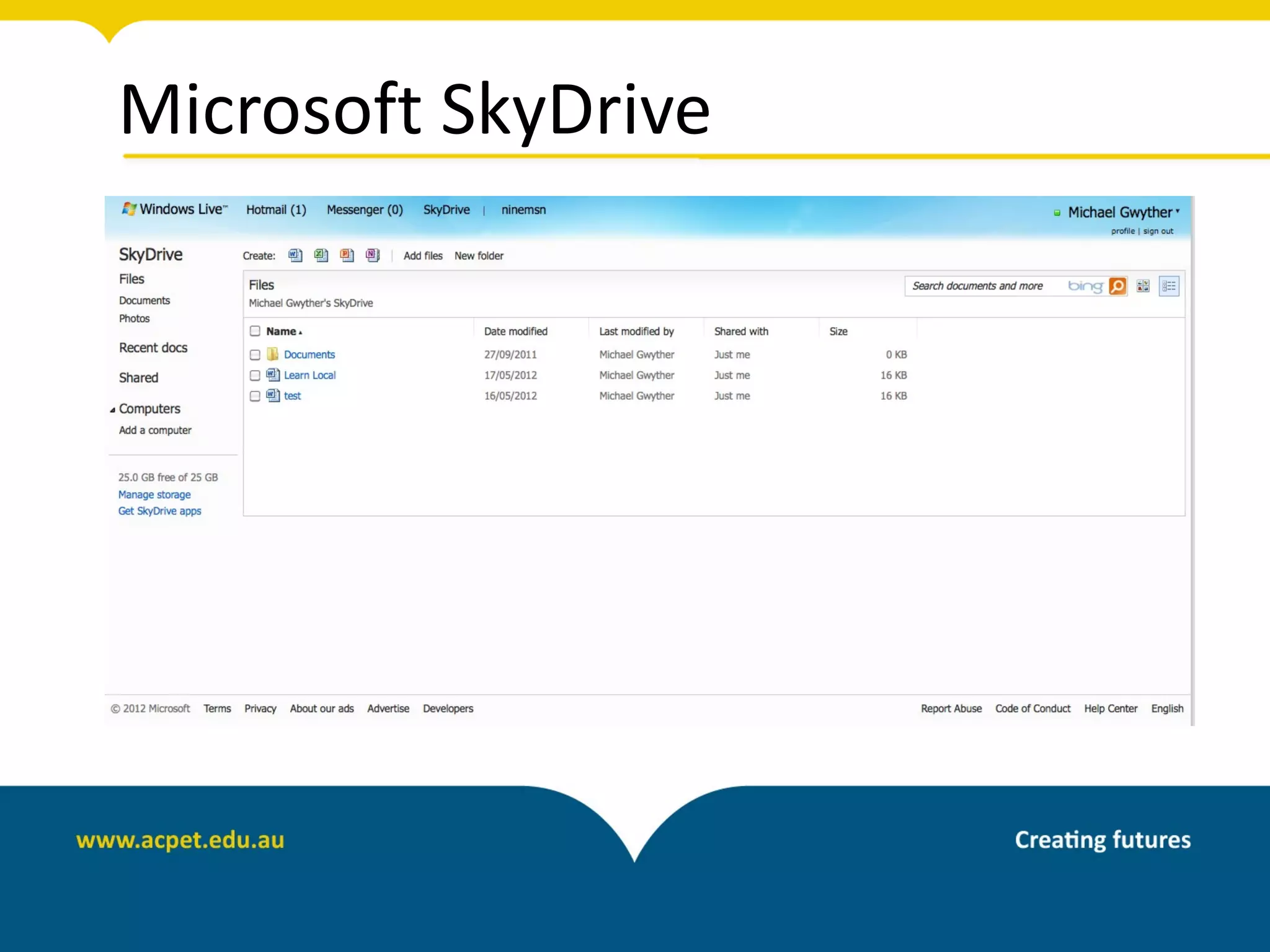
Task: Tick the select-all checkbox beside Name
Action: (x=255, y=331)
